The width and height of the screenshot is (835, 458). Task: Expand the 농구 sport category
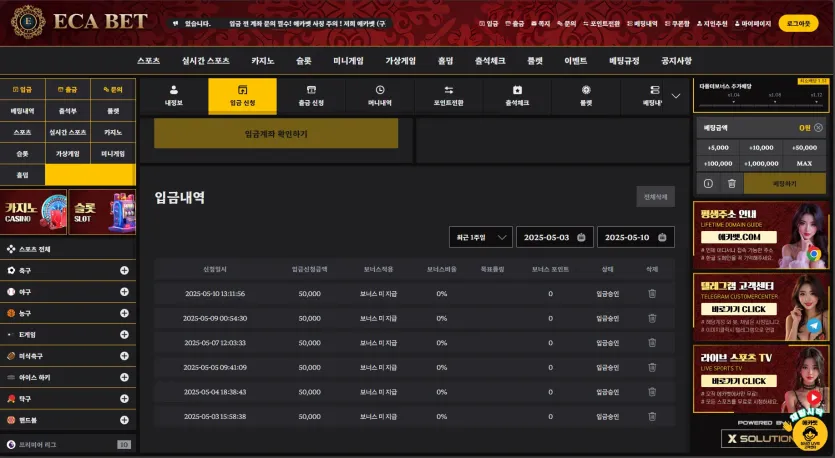click(x=124, y=313)
